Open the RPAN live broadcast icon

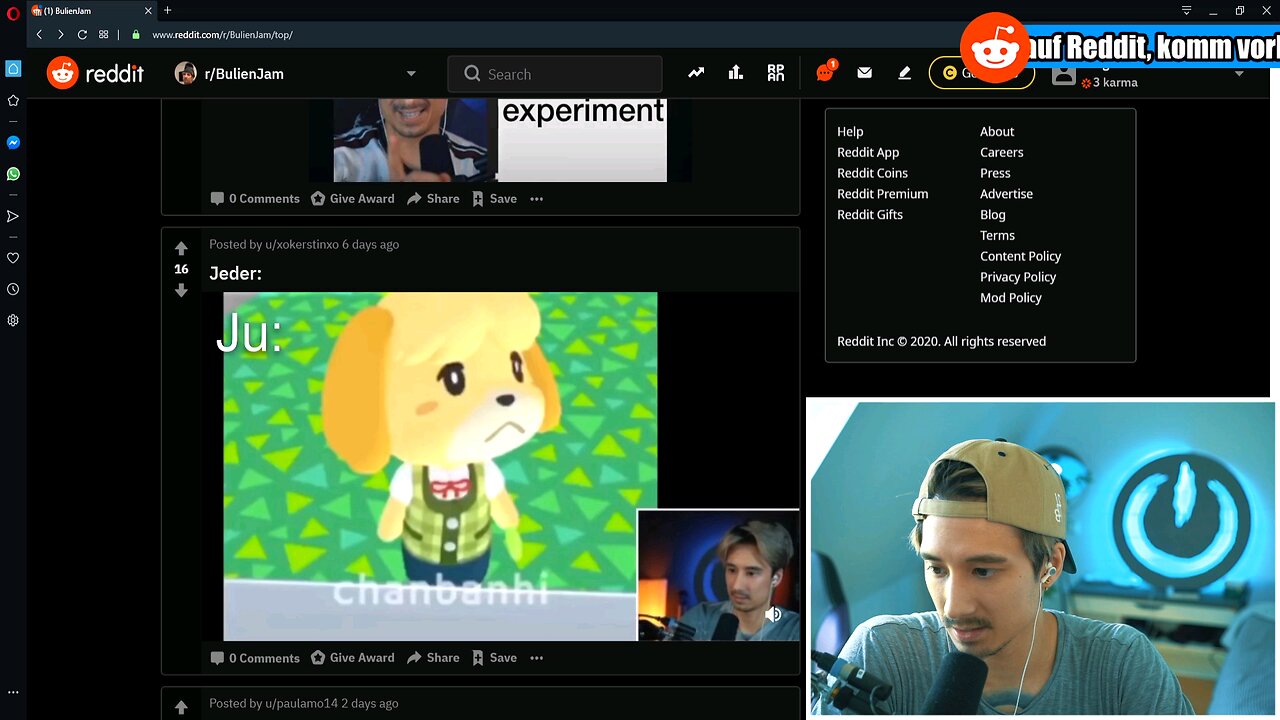[776, 73]
